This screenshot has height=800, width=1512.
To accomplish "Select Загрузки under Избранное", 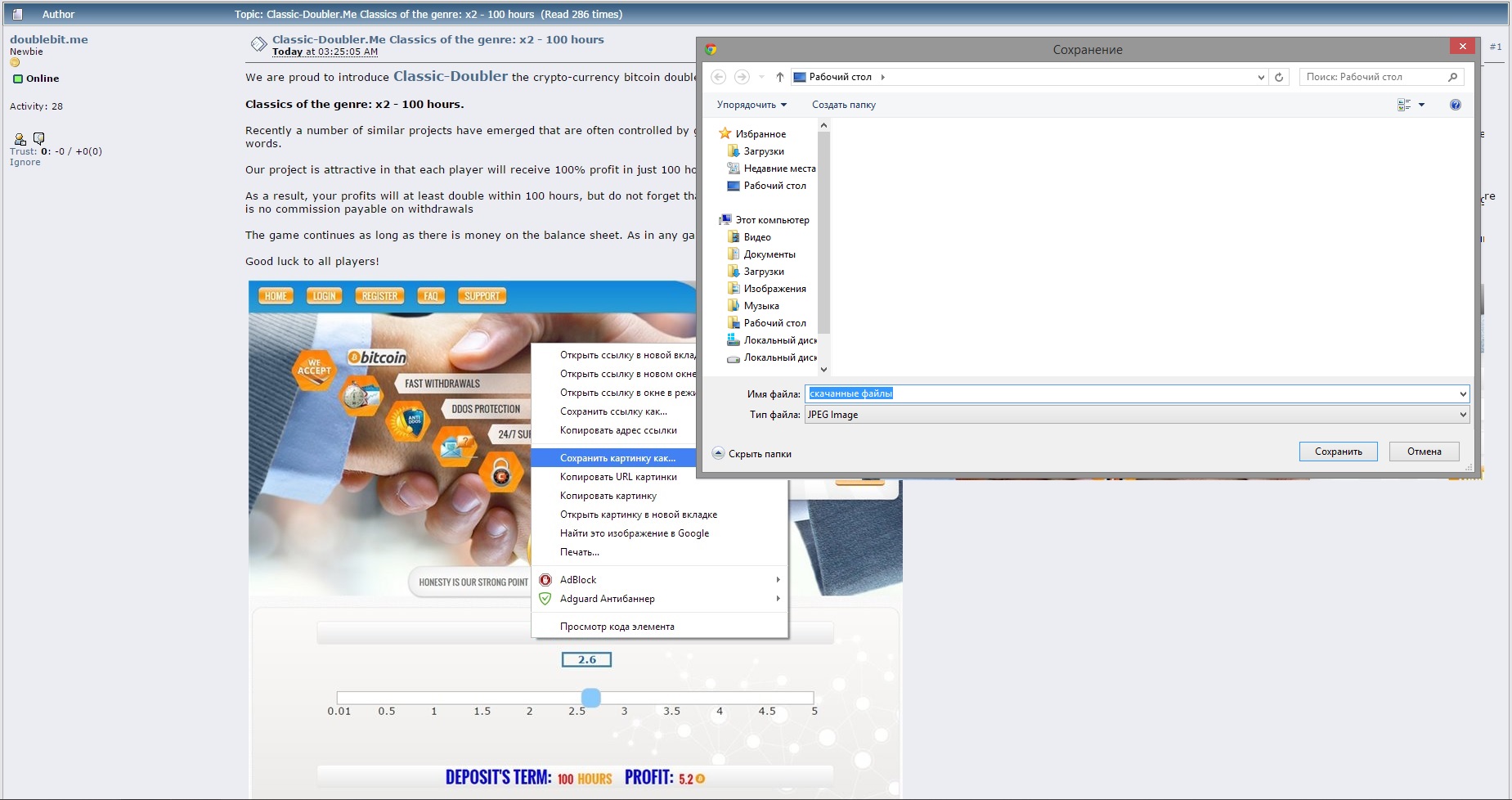I will 756,151.
